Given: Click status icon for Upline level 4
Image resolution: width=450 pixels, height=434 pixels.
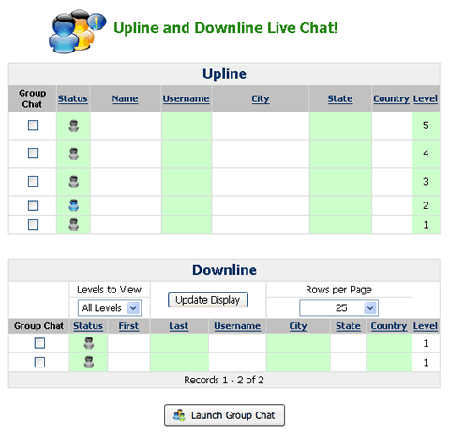Looking at the screenshot, I should (74, 154).
